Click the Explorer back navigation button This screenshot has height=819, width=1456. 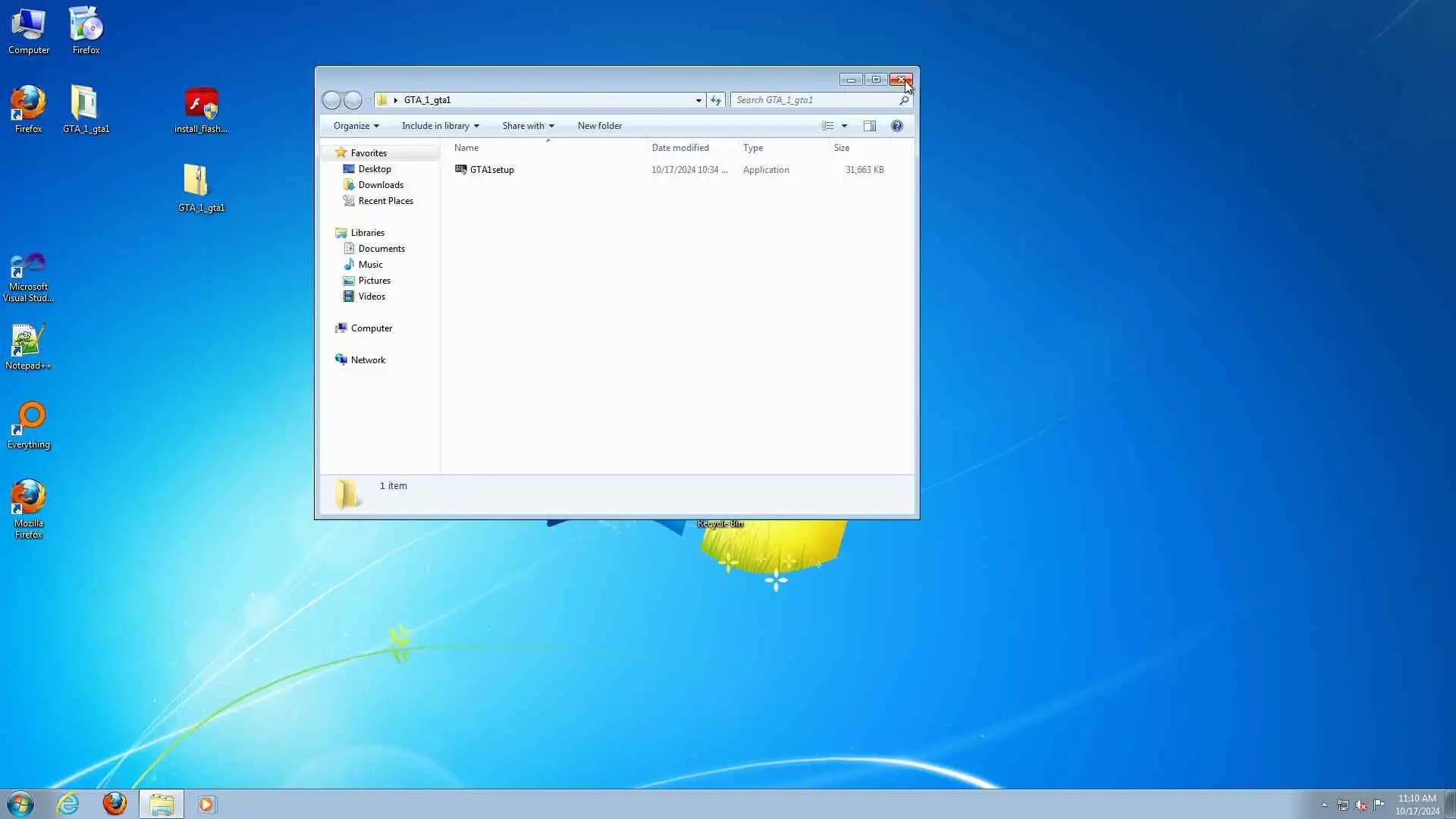pos(331,100)
